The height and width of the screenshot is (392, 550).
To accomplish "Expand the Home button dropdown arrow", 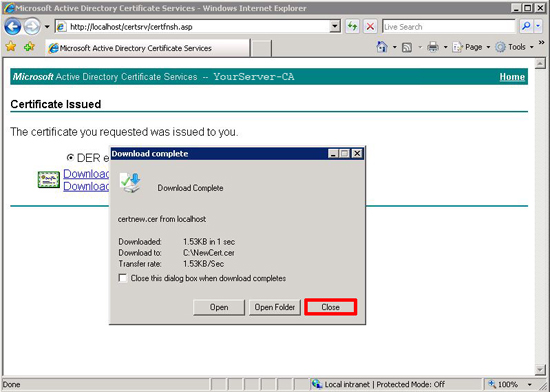I will tap(395, 47).
